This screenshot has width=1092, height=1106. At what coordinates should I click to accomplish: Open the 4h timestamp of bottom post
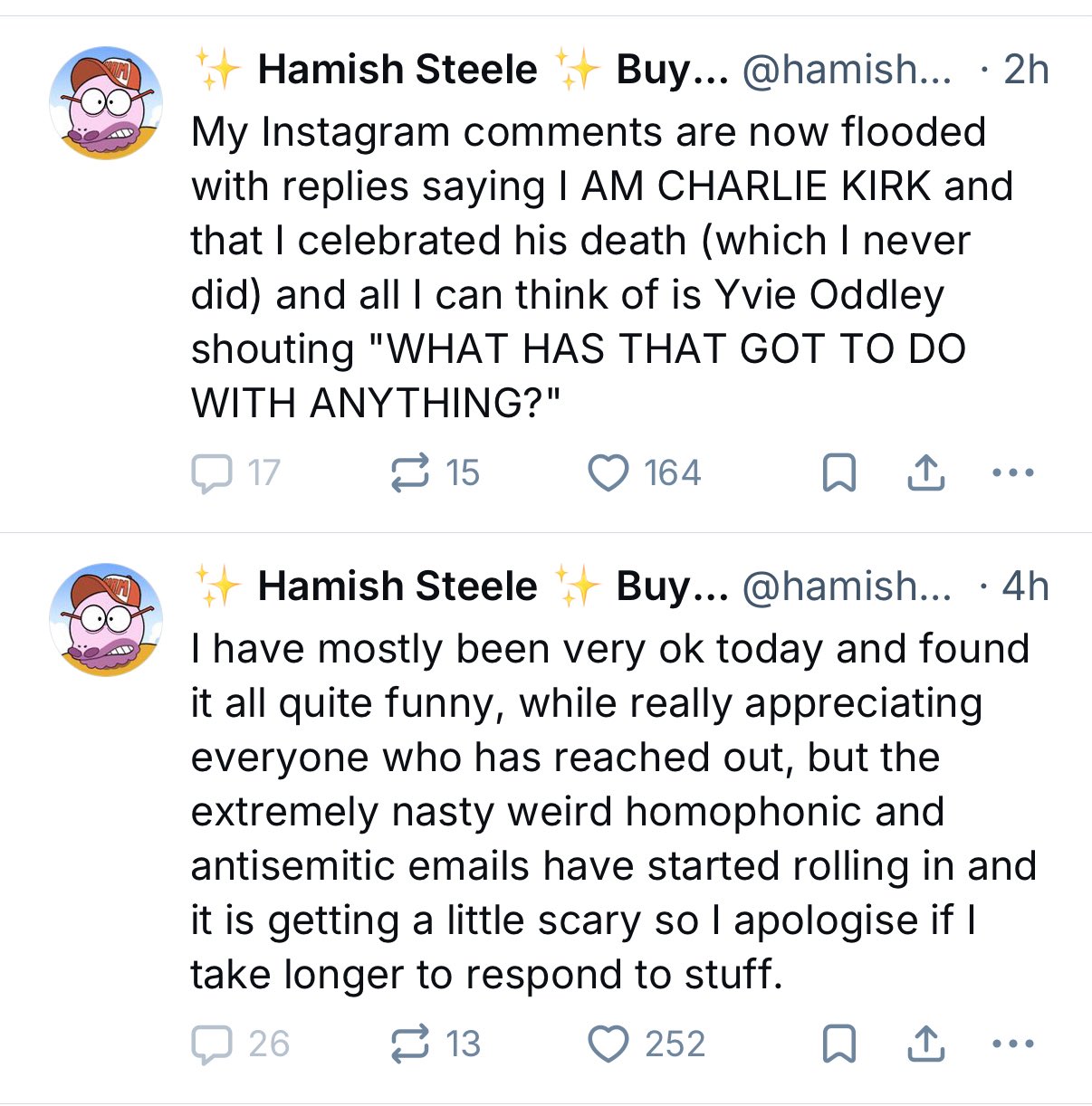tap(1026, 586)
